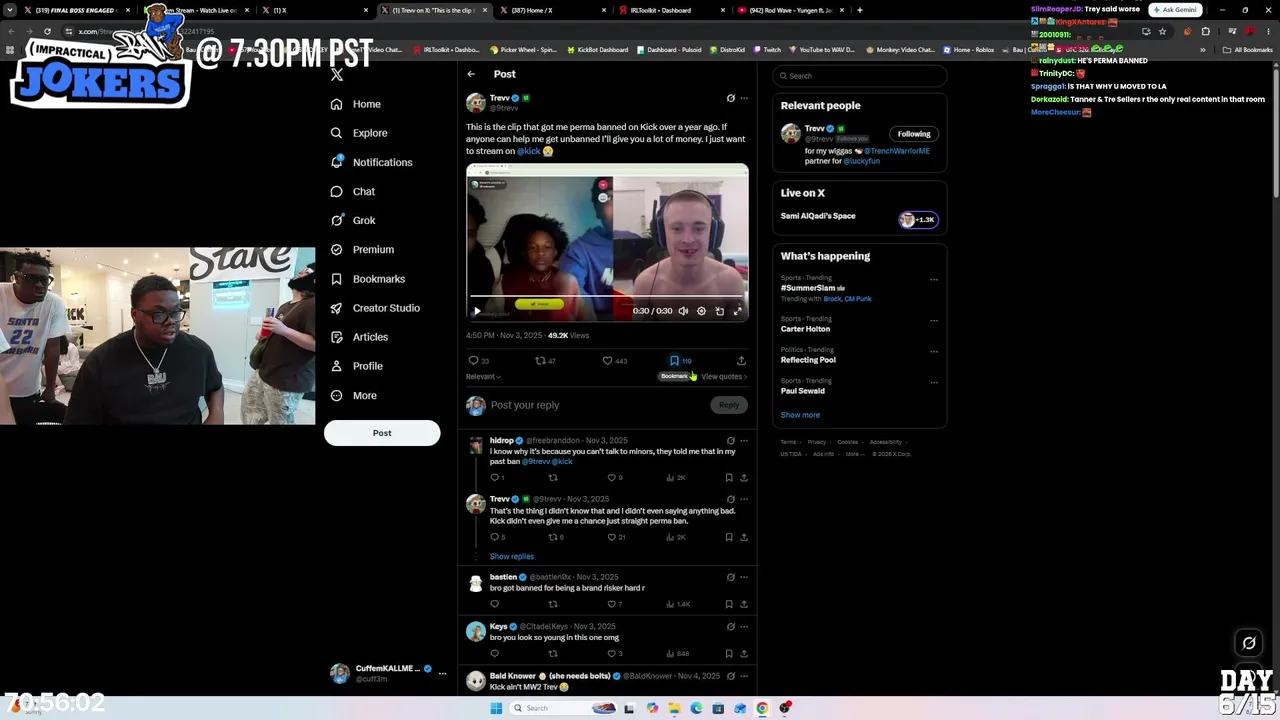Open account switcher for CuffemKALLME

tap(390, 673)
